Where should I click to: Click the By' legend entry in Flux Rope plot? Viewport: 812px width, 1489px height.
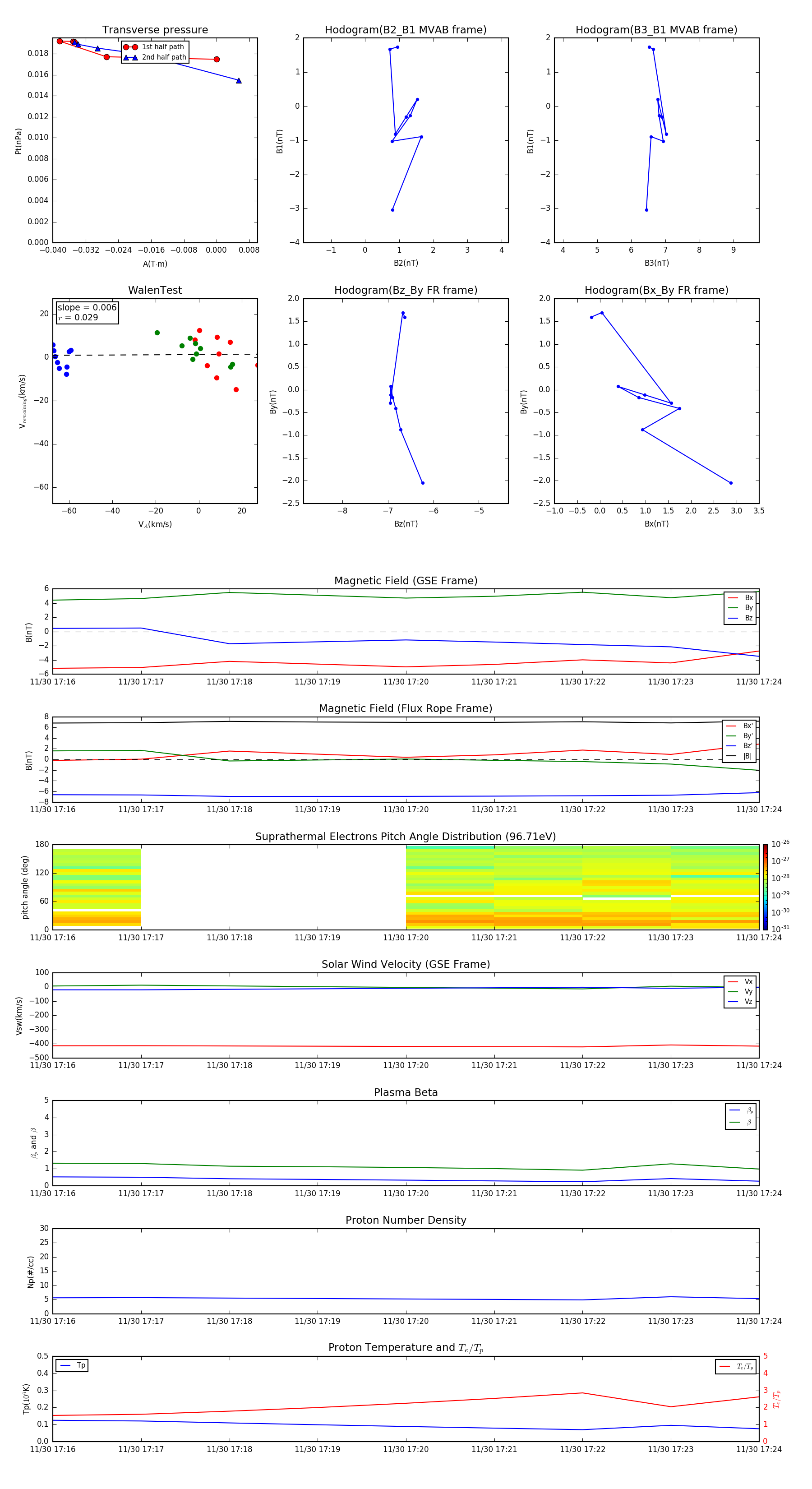[x=740, y=736]
